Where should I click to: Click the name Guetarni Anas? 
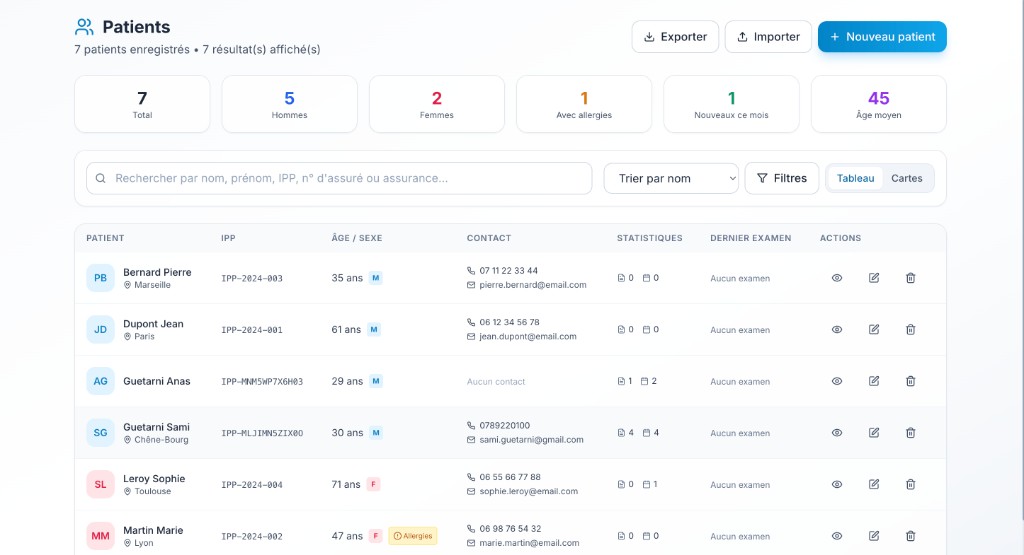click(x=157, y=381)
